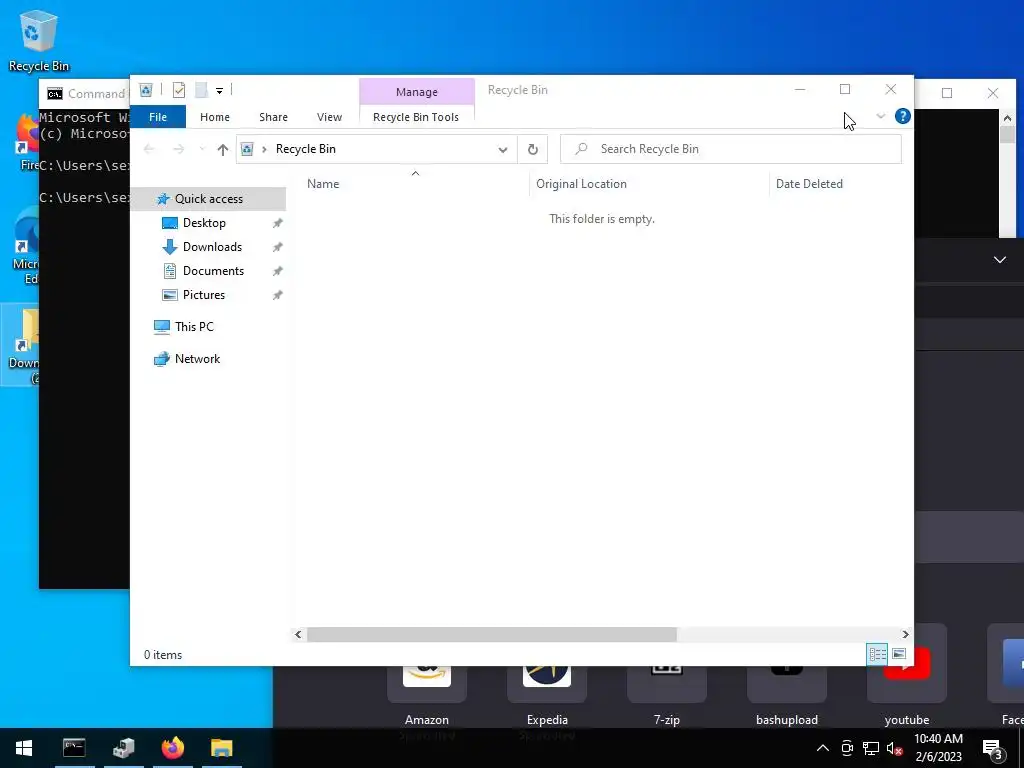
Task: Refresh the Recycle Bin view
Action: click(x=533, y=150)
